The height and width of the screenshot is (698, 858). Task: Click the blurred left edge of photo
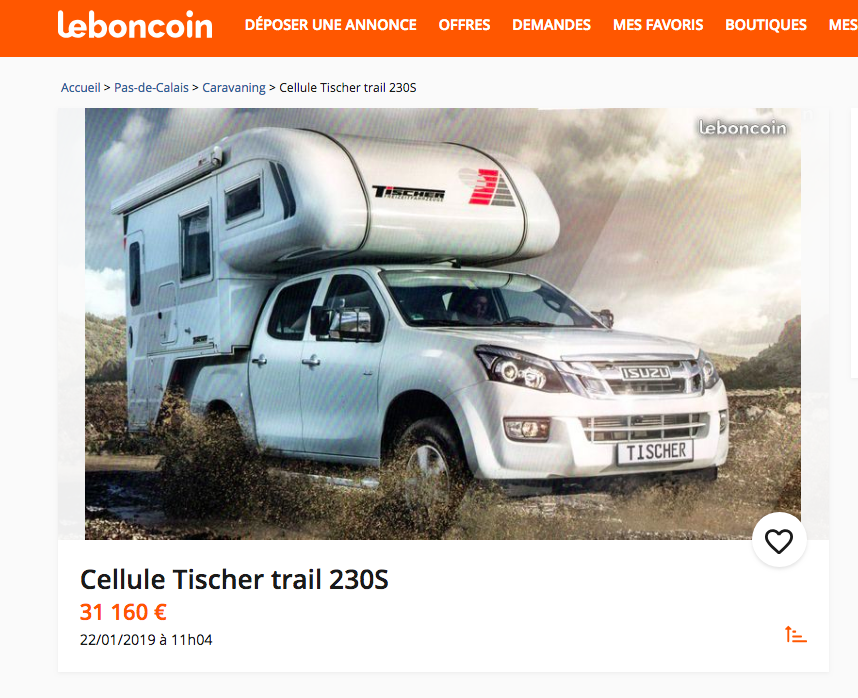71,324
